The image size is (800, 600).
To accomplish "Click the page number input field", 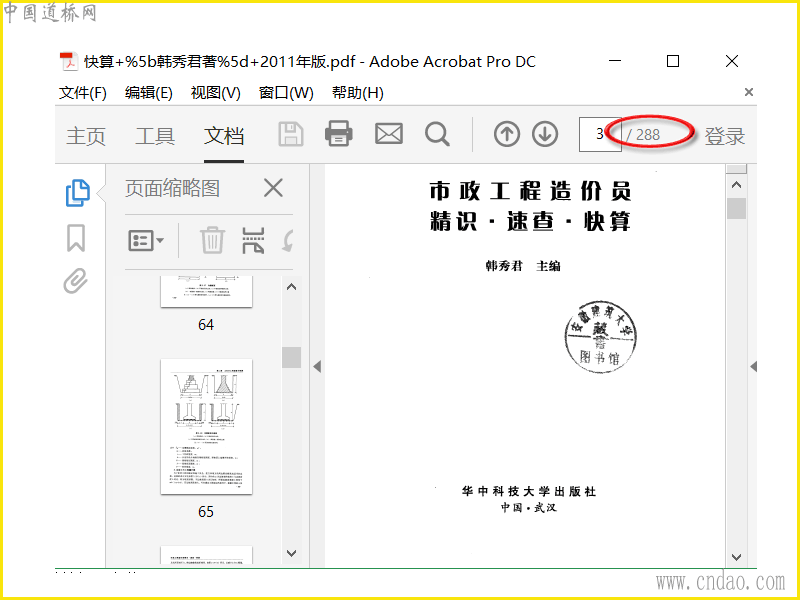I will (600, 134).
